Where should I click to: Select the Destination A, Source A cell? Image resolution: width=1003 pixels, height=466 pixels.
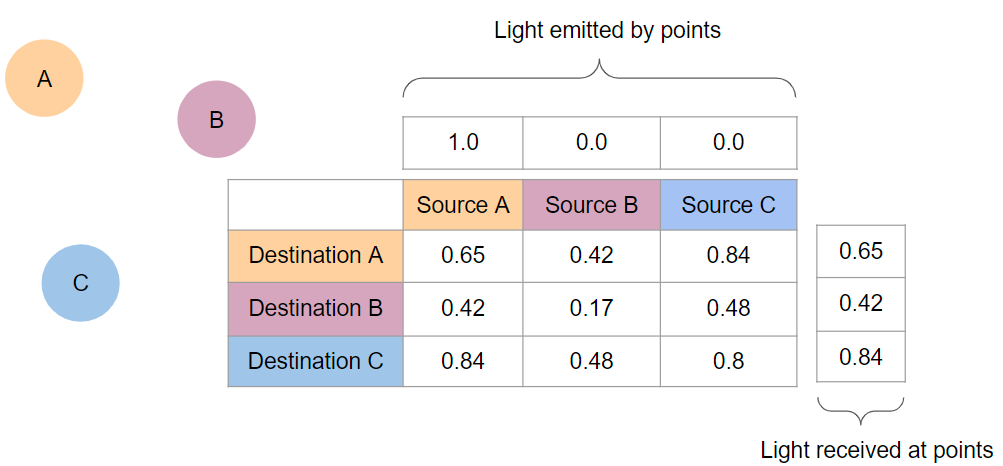463,255
